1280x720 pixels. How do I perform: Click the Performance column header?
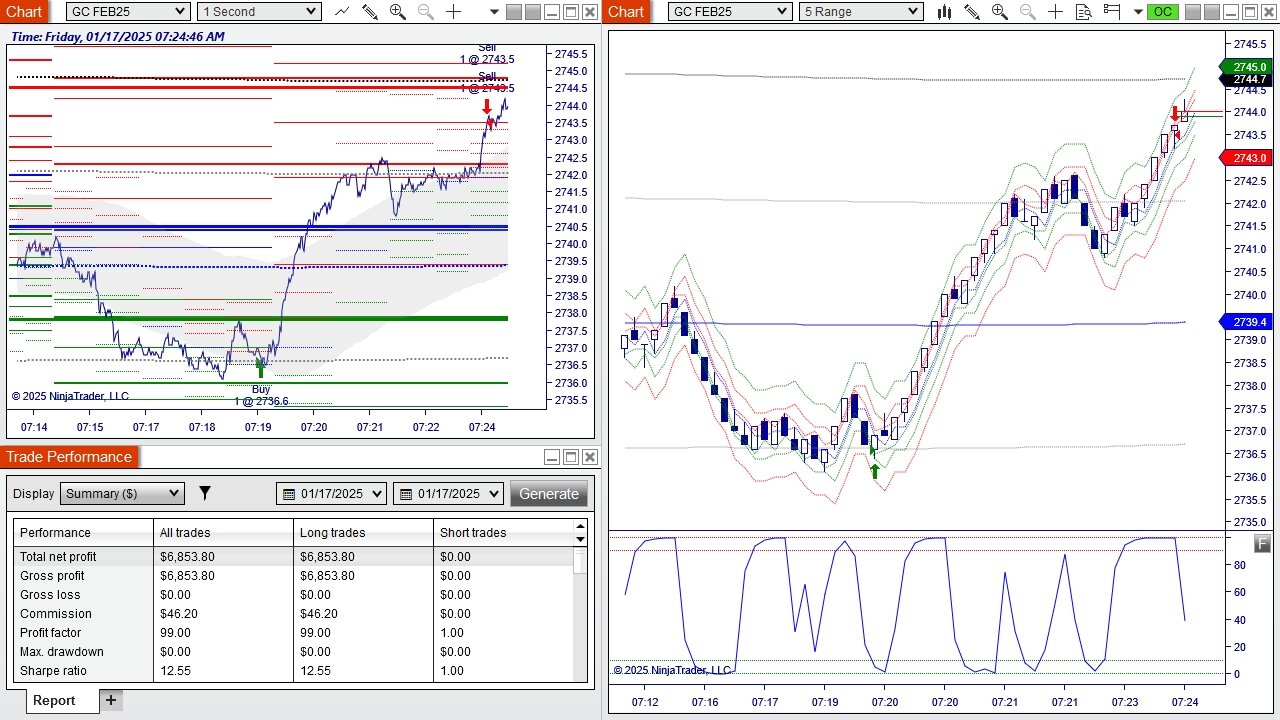[x=83, y=533]
